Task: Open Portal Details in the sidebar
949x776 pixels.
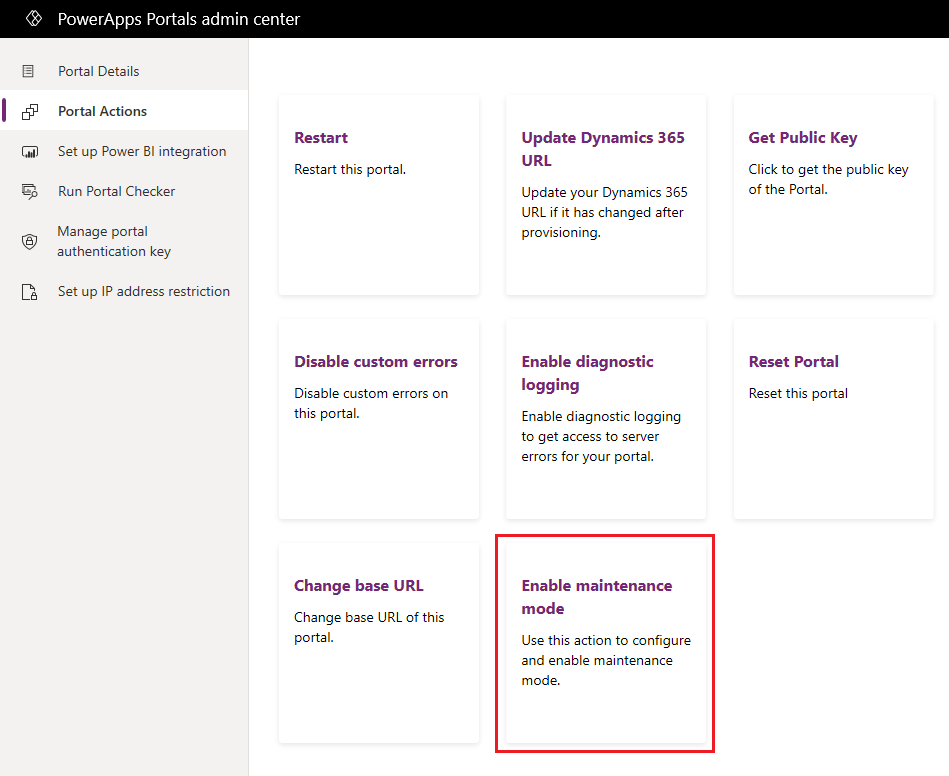Action: click(x=99, y=71)
